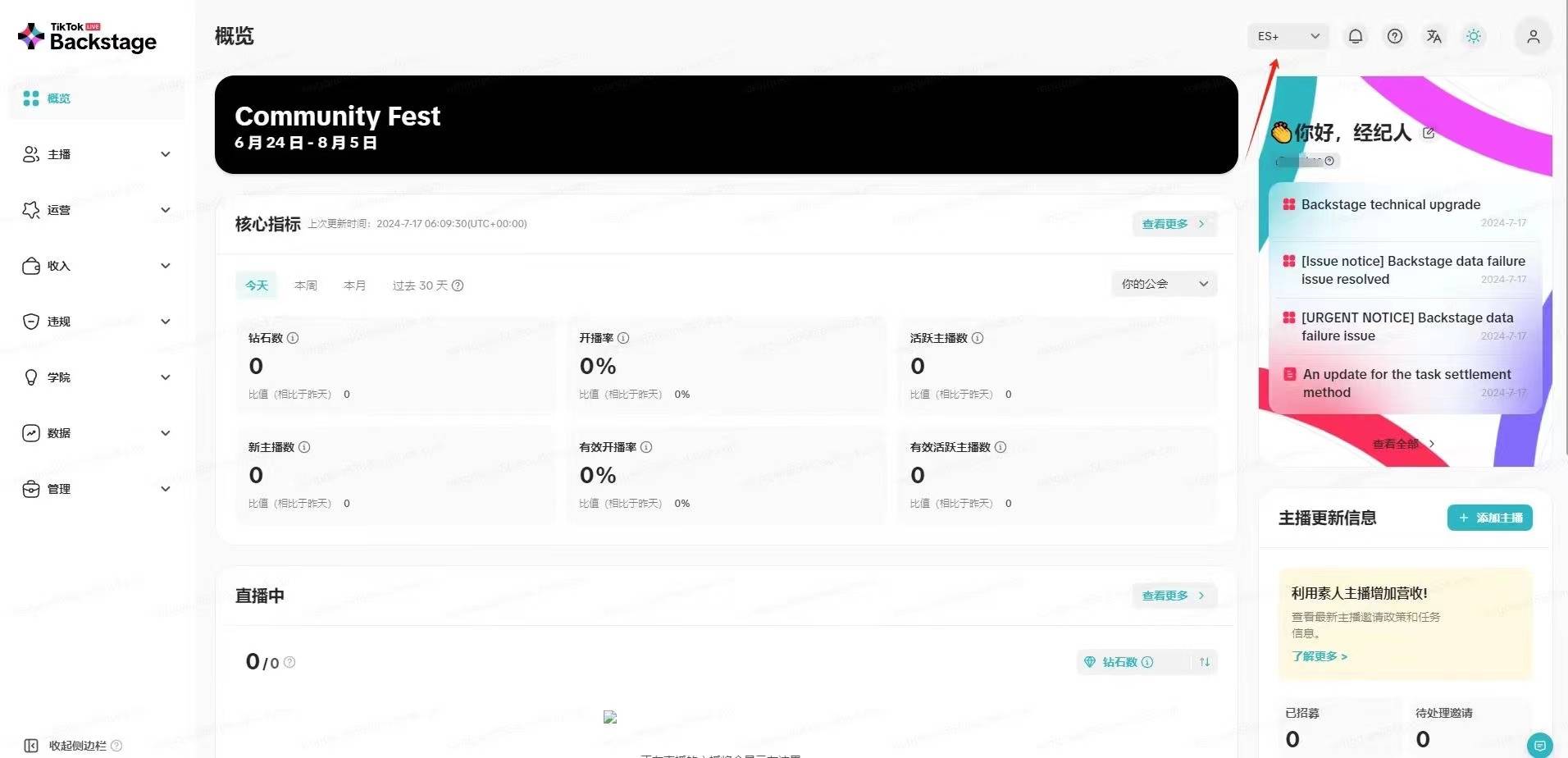Open the user profile avatar icon
The image size is (1568, 758).
[x=1533, y=36]
